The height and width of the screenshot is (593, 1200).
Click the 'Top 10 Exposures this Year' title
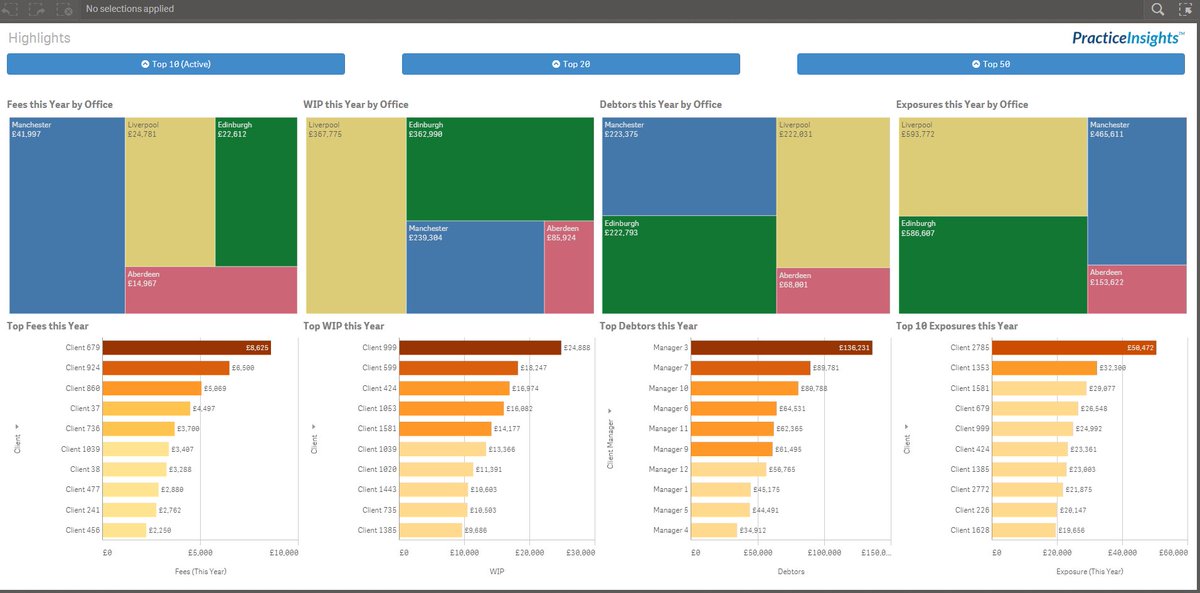[x=957, y=326]
